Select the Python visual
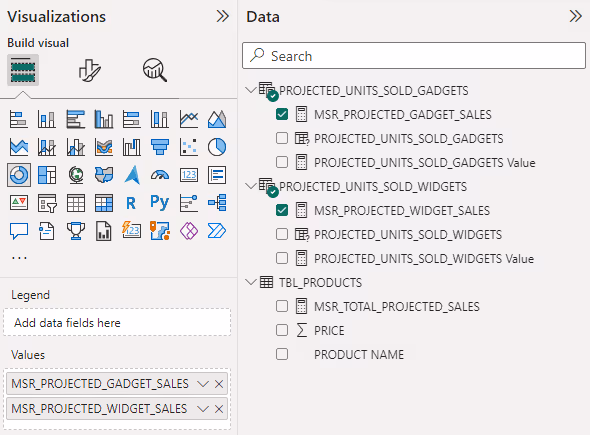Viewport: 590px width, 435px height. coord(160,203)
